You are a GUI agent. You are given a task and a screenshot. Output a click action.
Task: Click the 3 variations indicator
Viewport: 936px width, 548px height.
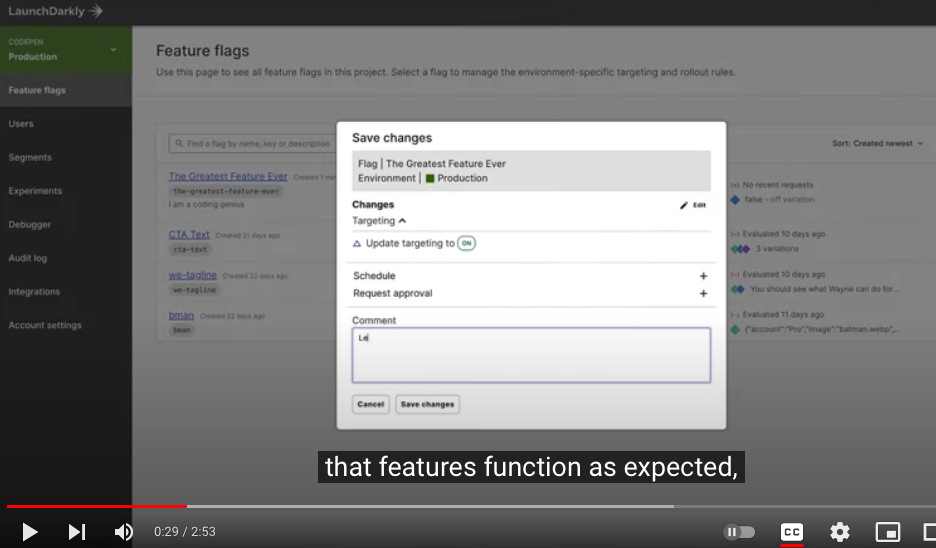coord(765,248)
